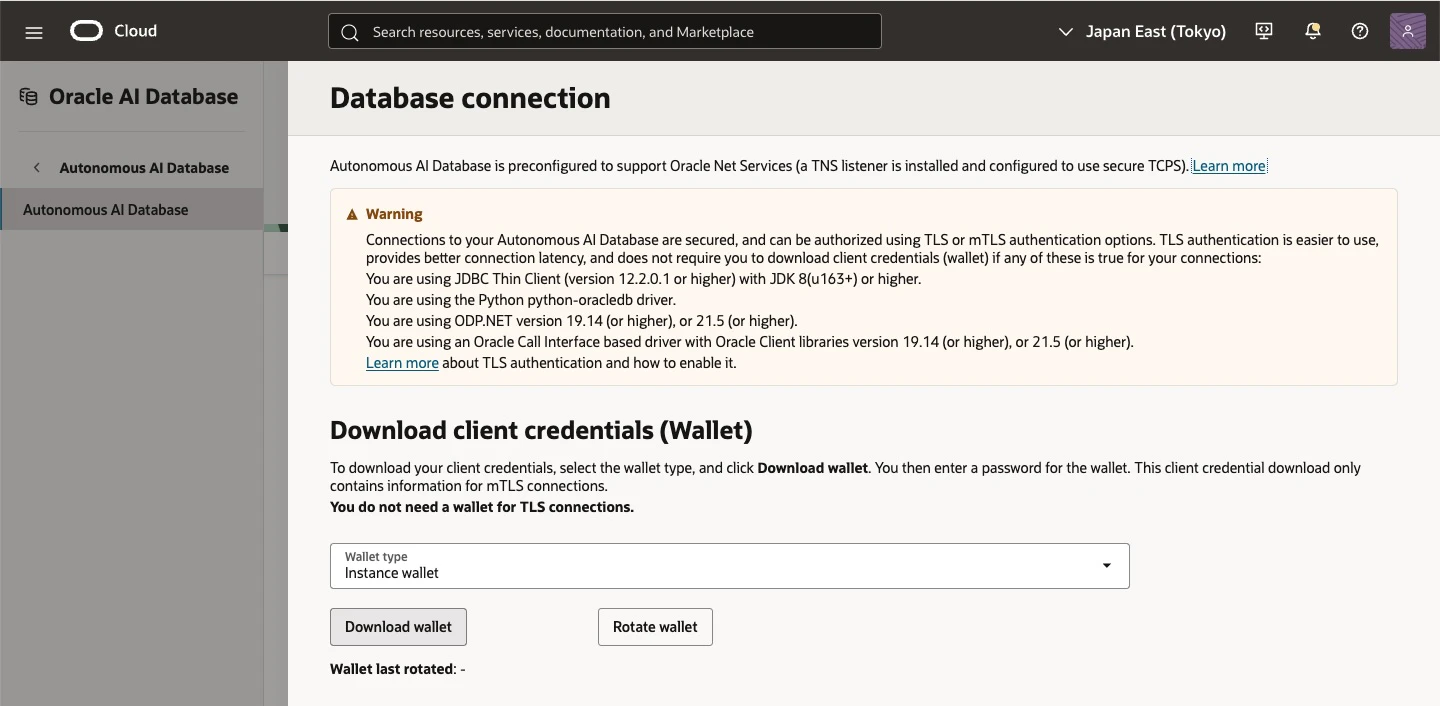Open the Wallet type dropdown

[730, 566]
